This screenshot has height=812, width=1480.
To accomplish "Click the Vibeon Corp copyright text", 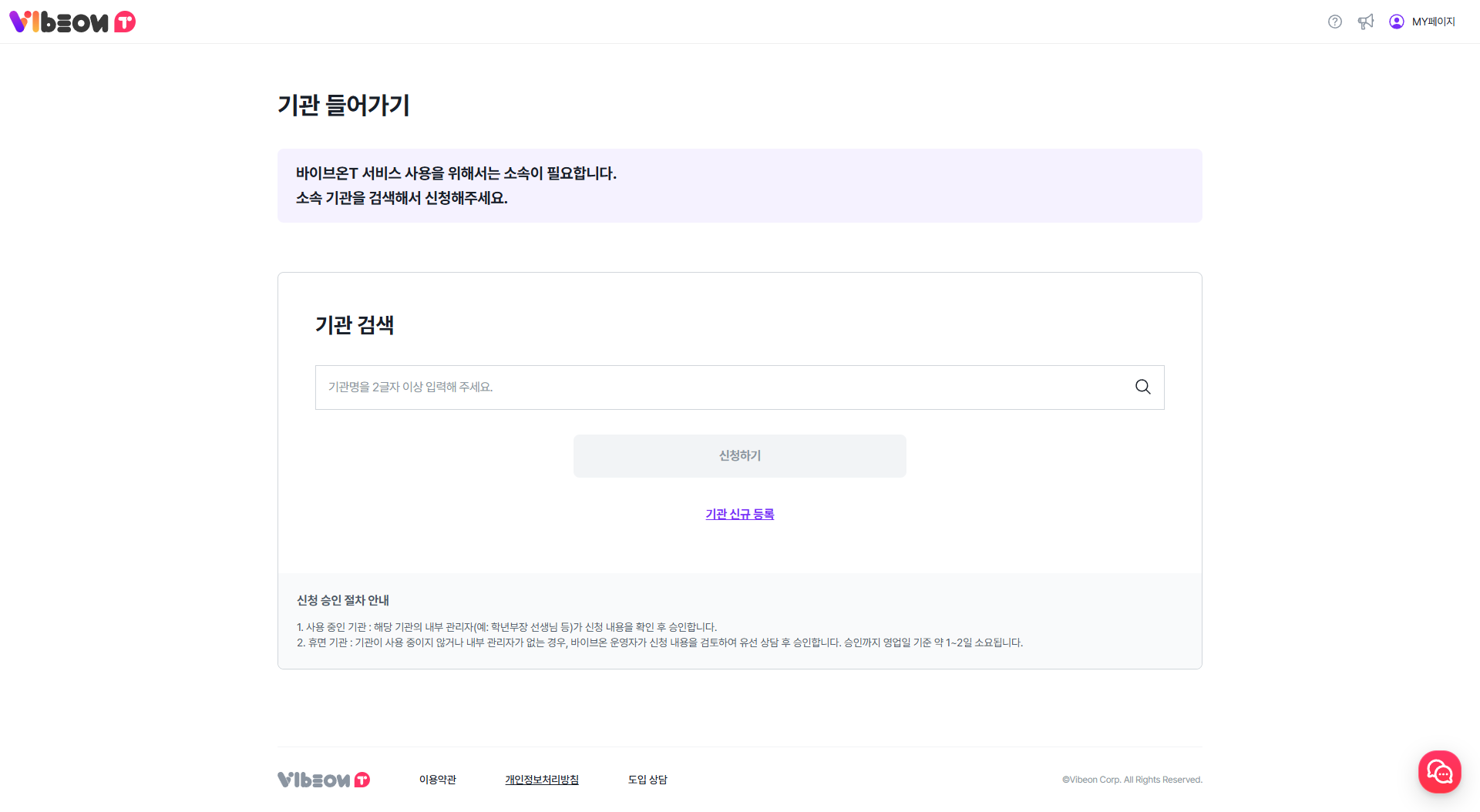I will click(1132, 780).
